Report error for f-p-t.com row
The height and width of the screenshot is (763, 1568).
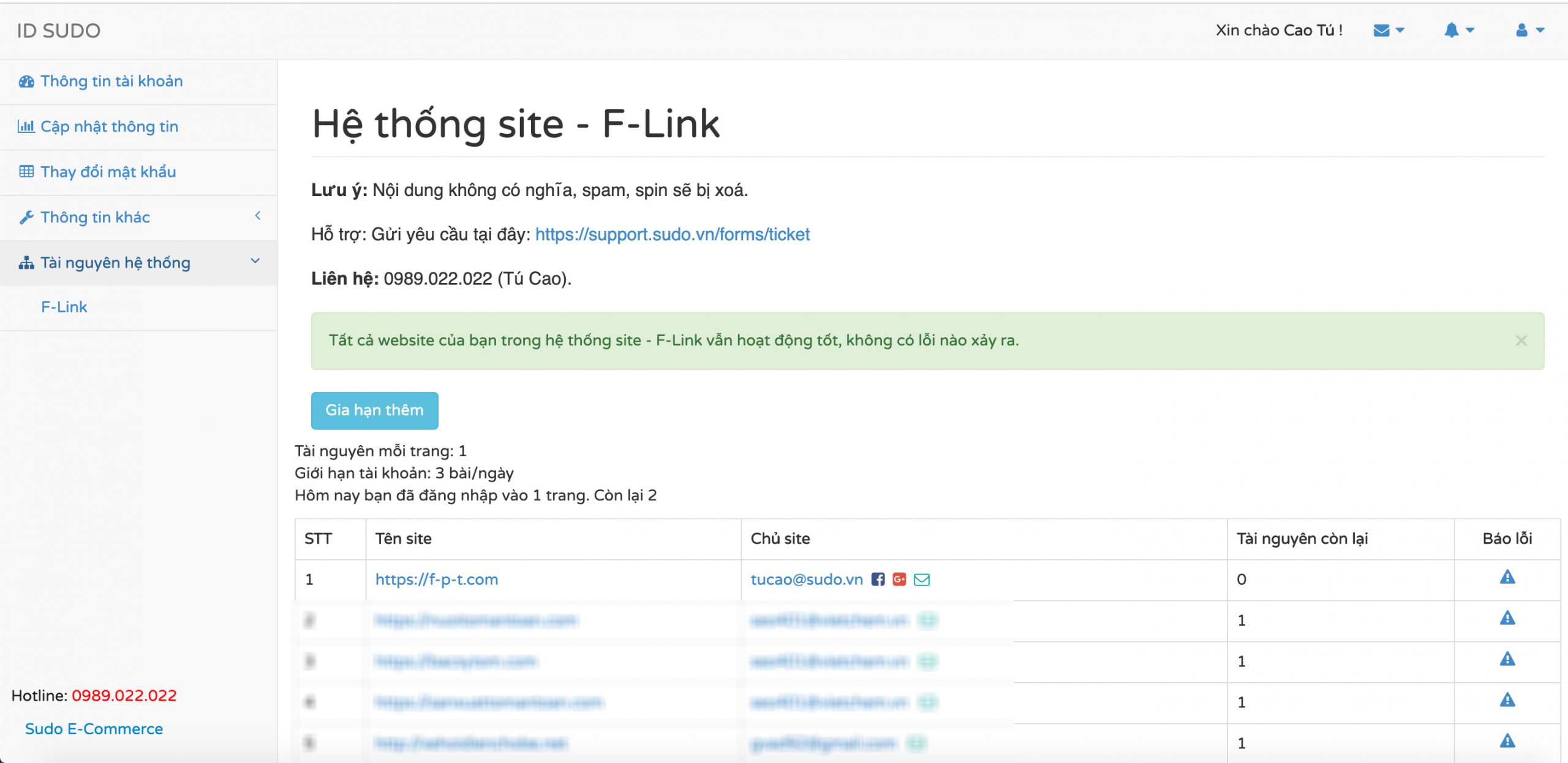(1507, 577)
